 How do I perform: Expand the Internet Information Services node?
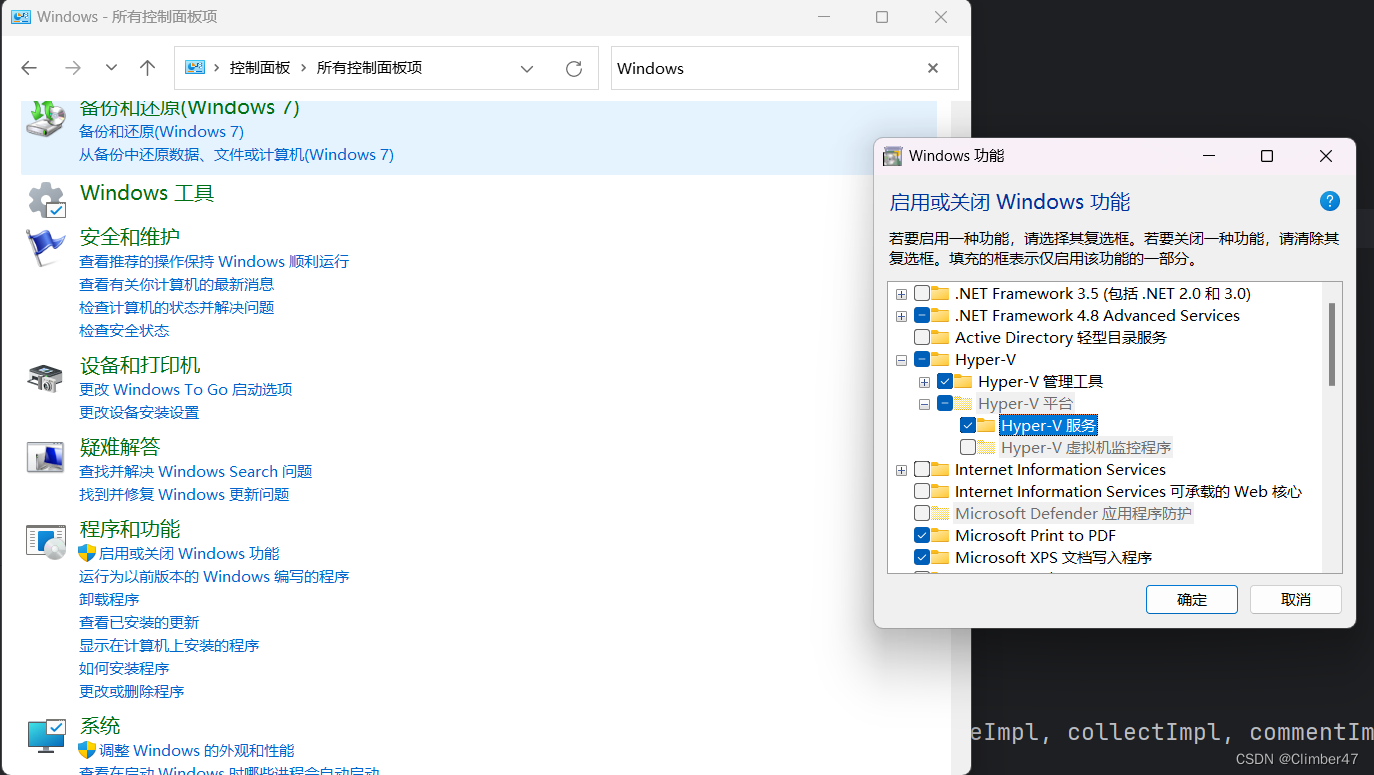pyautogui.click(x=902, y=470)
